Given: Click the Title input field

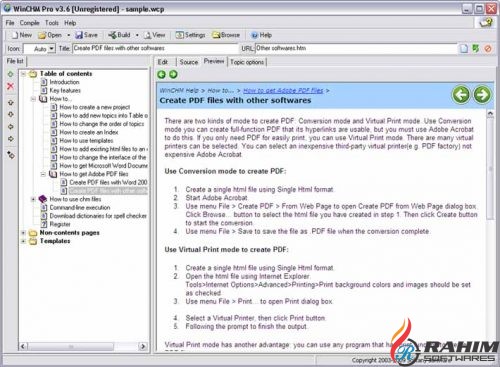Looking at the screenshot, I should (156, 48).
